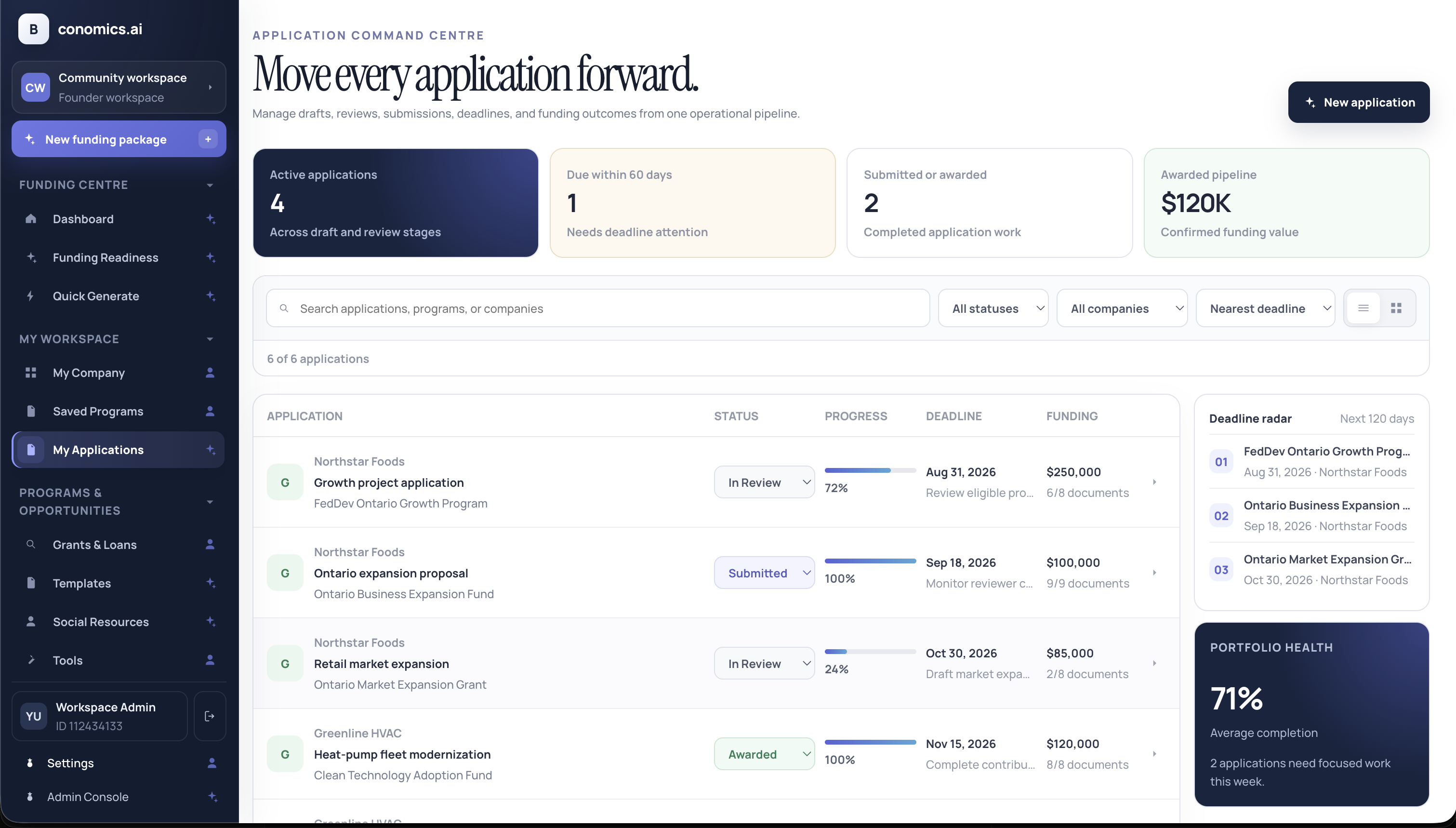Image resolution: width=1456 pixels, height=828 pixels.
Task: Click the G avatar for Growth project application
Action: [x=285, y=483]
